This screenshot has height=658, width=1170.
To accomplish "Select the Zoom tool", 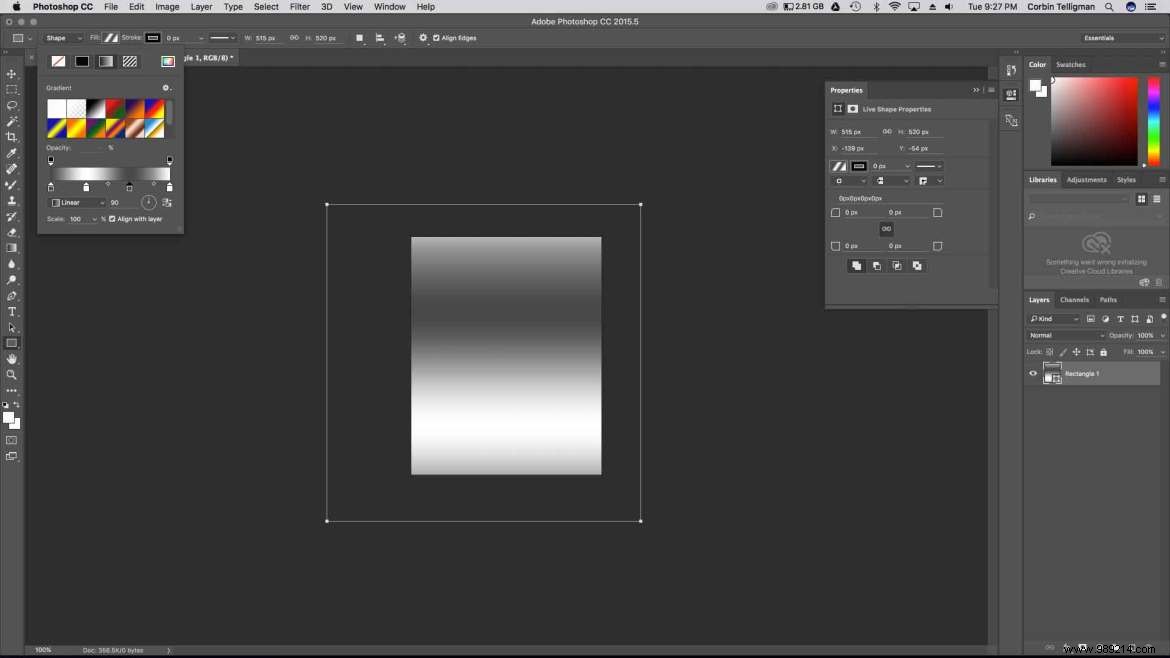I will click(x=12, y=375).
